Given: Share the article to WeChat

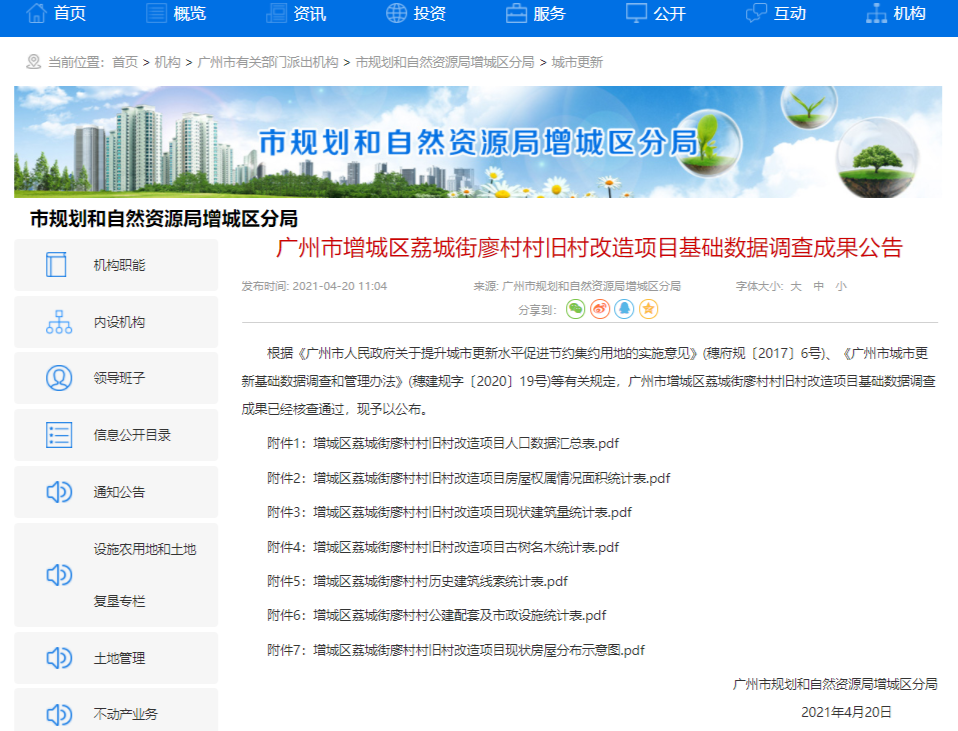Looking at the screenshot, I should coord(575,309).
